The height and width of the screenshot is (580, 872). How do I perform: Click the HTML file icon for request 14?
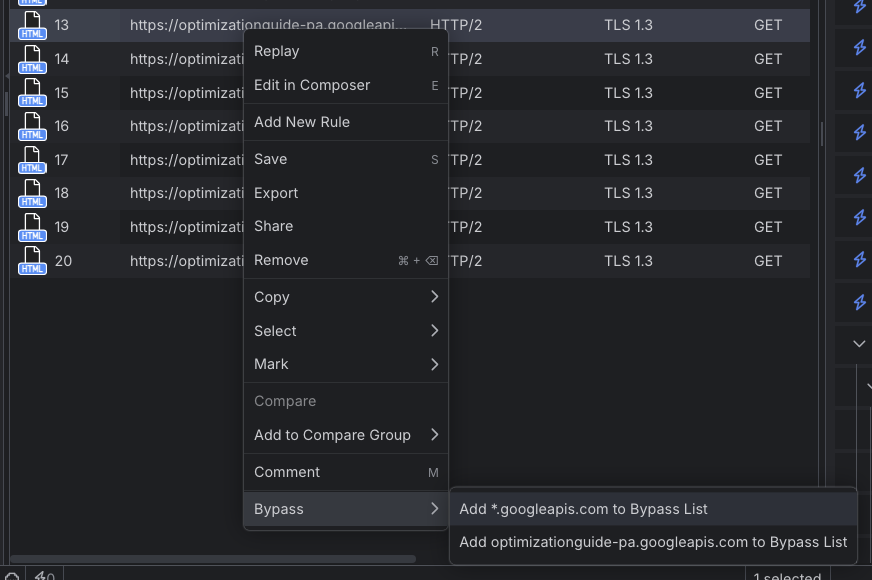point(32,60)
